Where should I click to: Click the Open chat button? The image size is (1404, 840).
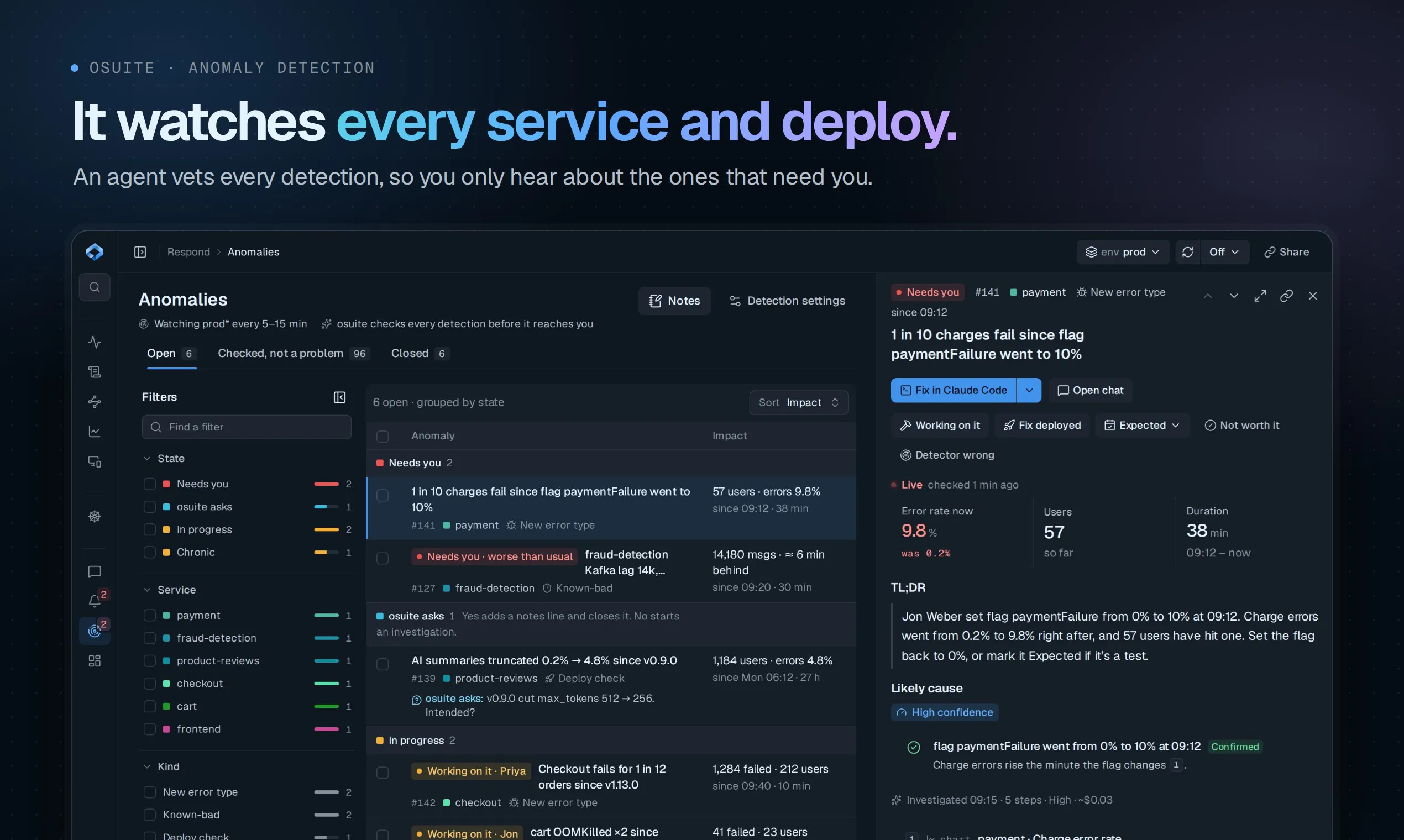point(1091,391)
